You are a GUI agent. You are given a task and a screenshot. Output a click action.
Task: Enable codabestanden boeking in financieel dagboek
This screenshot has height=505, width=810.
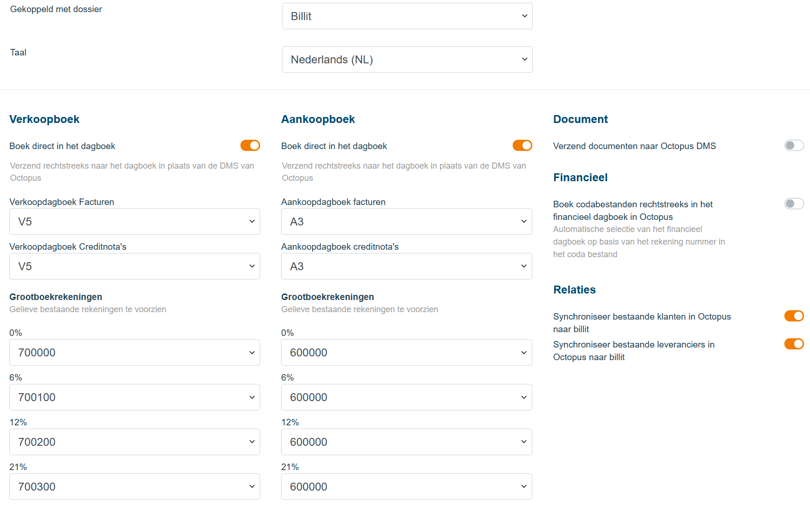click(793, 204)
